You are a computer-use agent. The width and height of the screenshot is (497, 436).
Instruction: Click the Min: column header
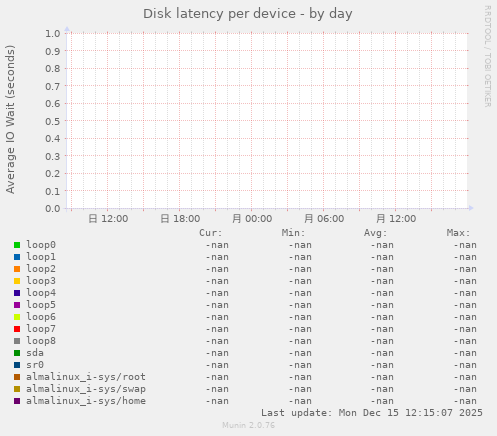pyautogui.click(x=293, y=233)
